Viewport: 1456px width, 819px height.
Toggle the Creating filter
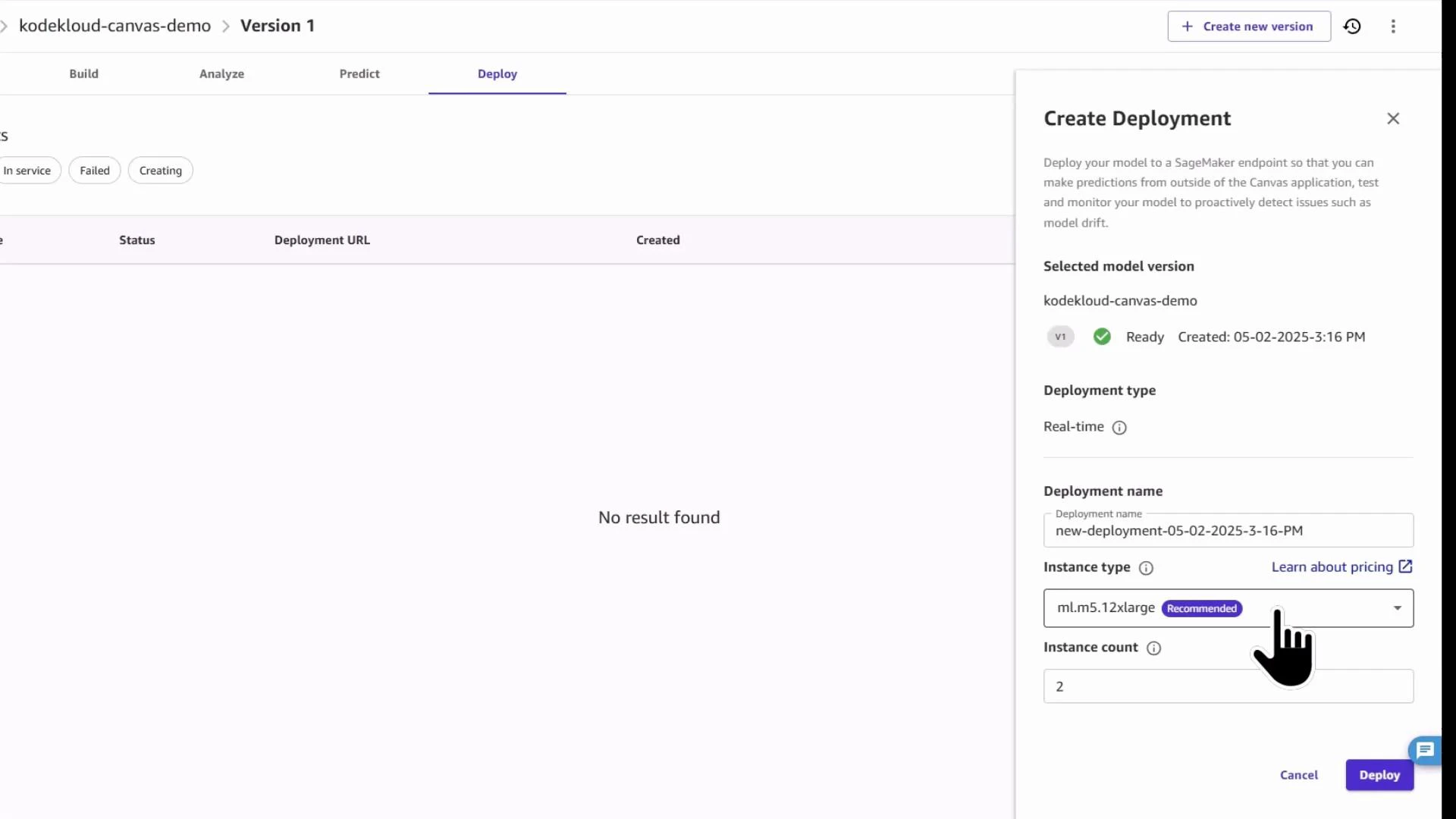coord(160,170)
